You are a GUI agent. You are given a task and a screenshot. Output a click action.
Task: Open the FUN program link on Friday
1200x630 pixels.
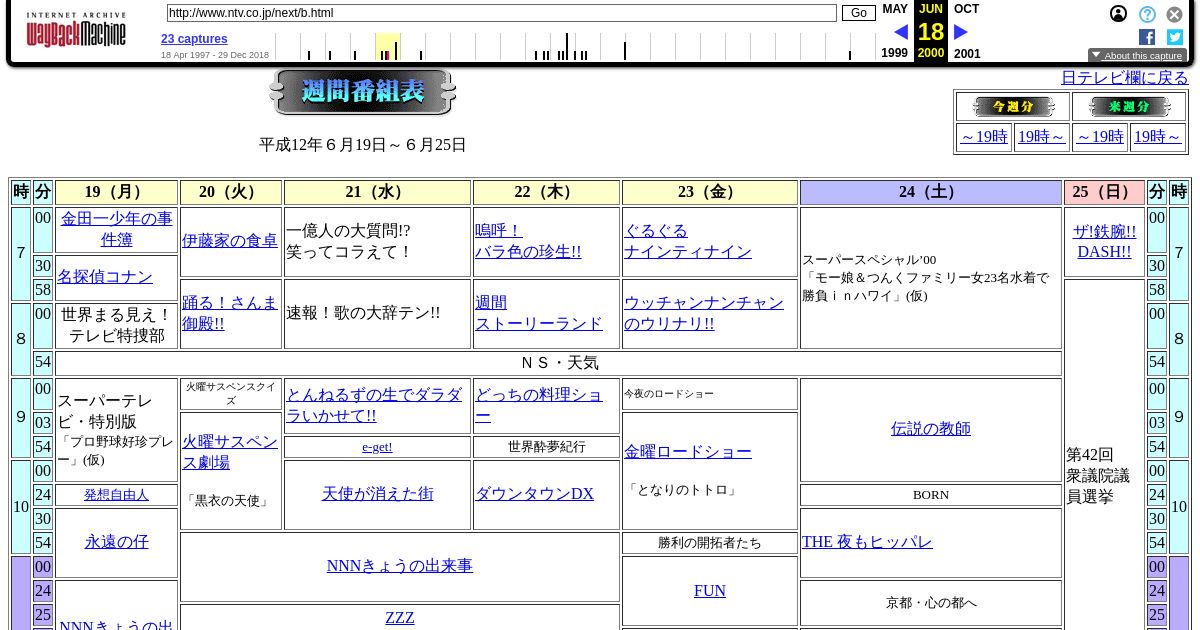coord(710,591)
